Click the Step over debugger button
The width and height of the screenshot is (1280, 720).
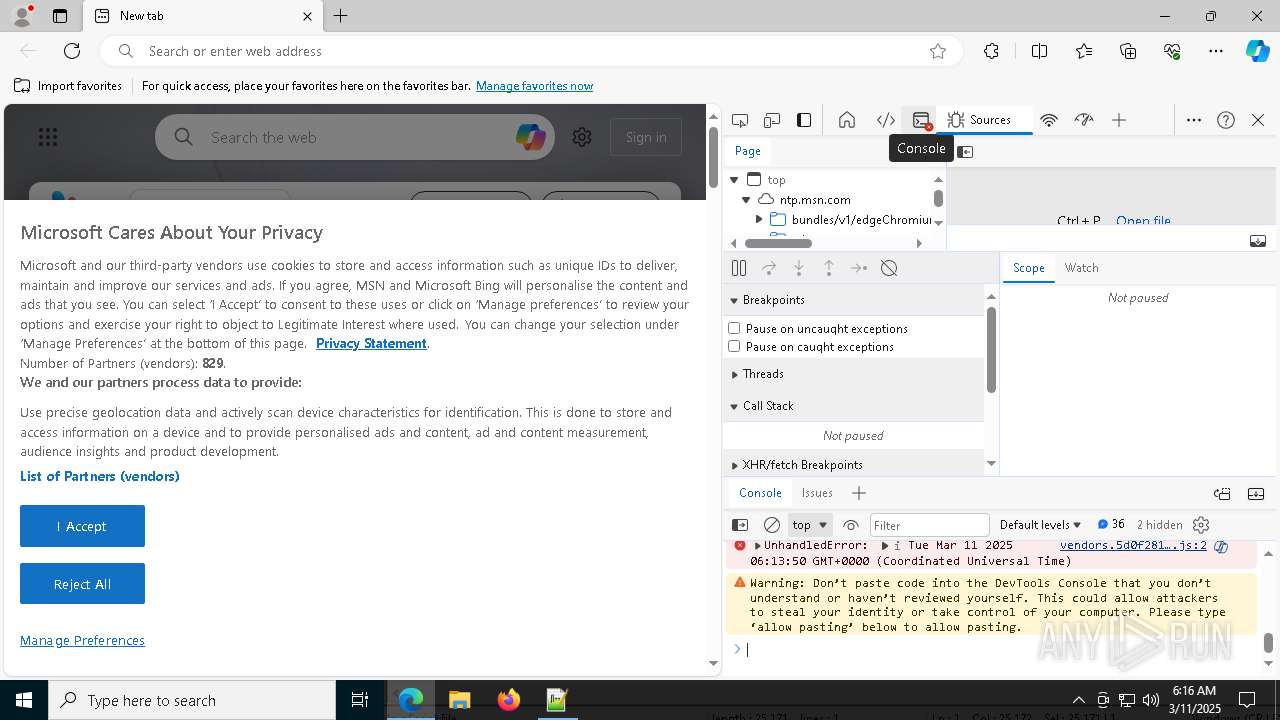769,268
